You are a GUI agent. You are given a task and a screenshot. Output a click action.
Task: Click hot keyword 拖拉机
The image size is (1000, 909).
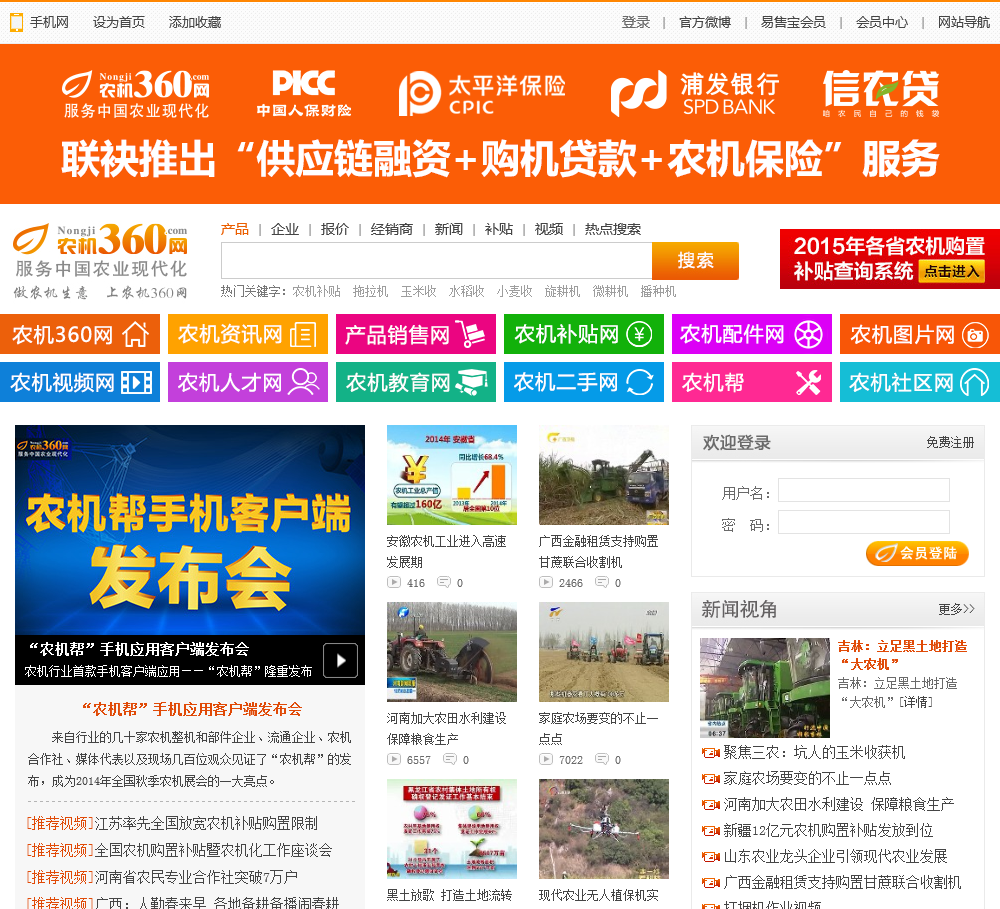click(x=371, y=292)
